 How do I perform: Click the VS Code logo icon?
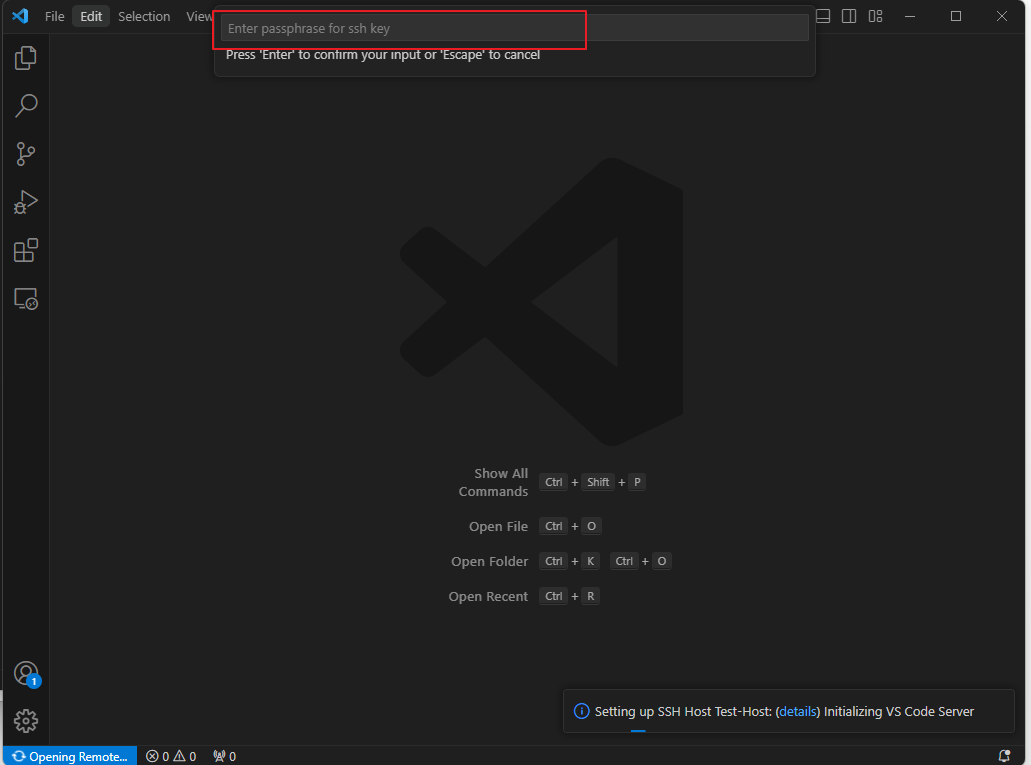tap(20, 16)
